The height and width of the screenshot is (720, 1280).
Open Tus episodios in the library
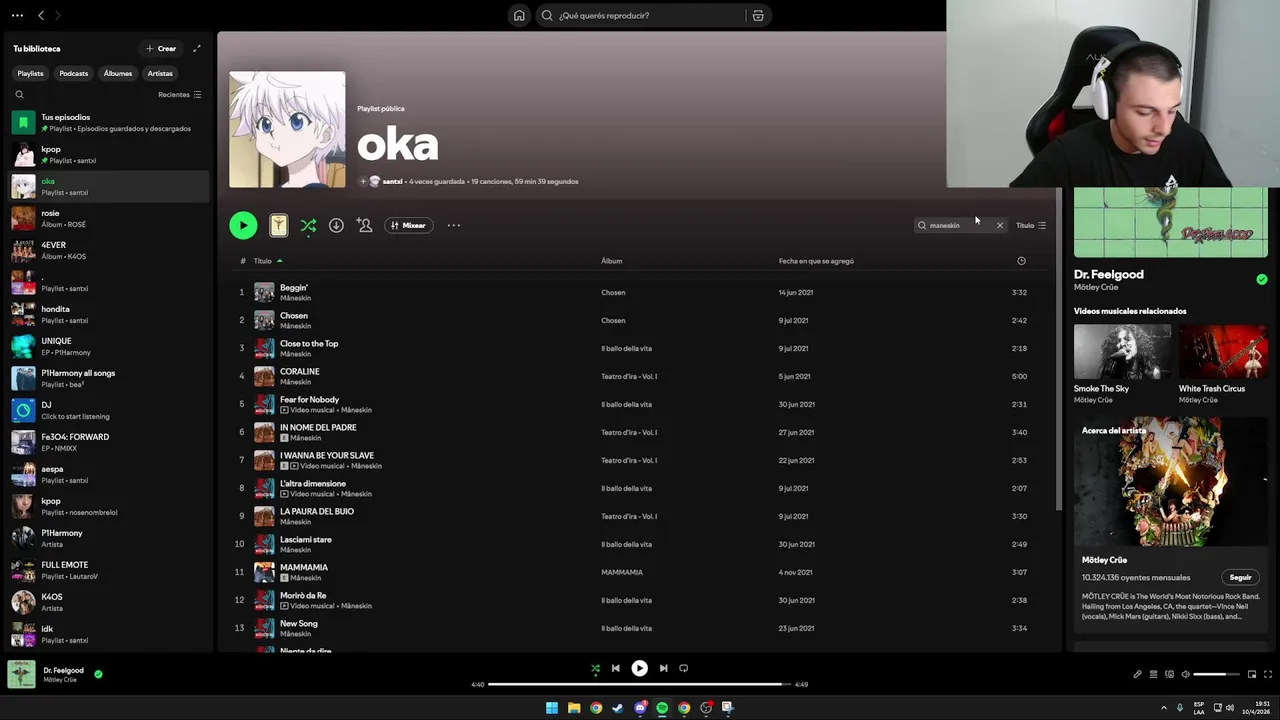point(109,122)
